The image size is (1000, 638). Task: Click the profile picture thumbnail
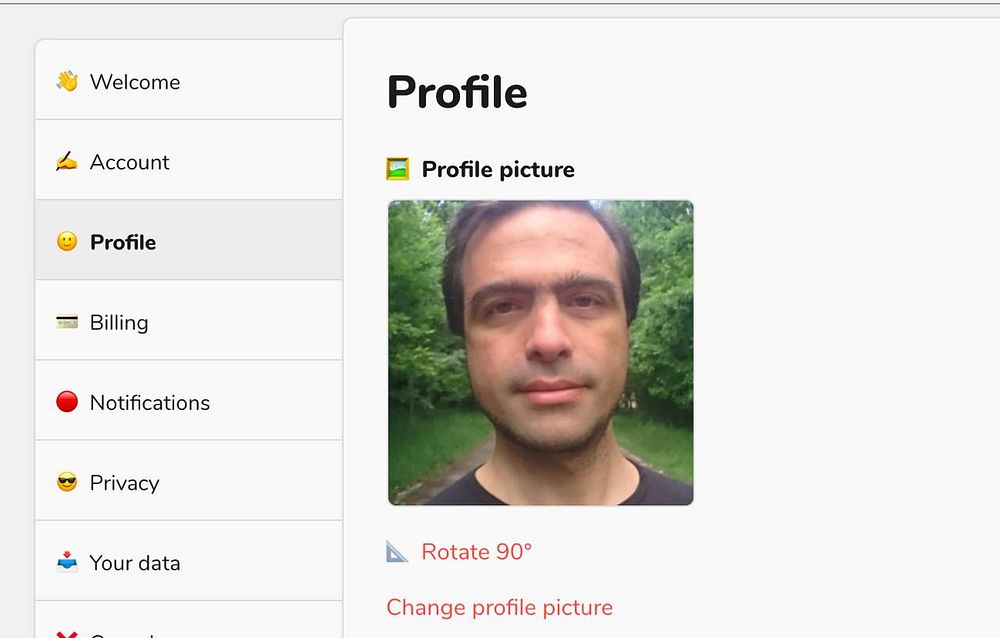540,353
